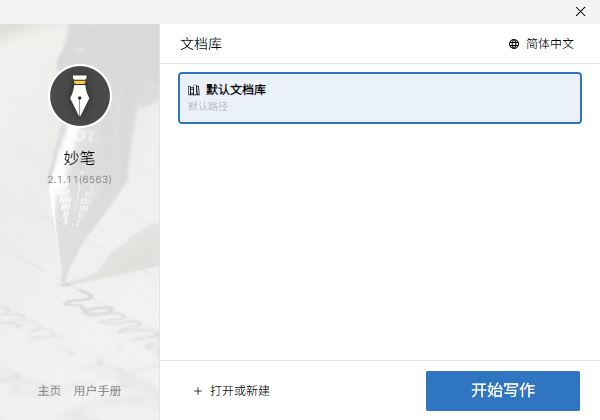The height and width of the screenshot is (420, 600).
Task: Open the 用户手册 user manual link
Action: (x=97, y=391)
